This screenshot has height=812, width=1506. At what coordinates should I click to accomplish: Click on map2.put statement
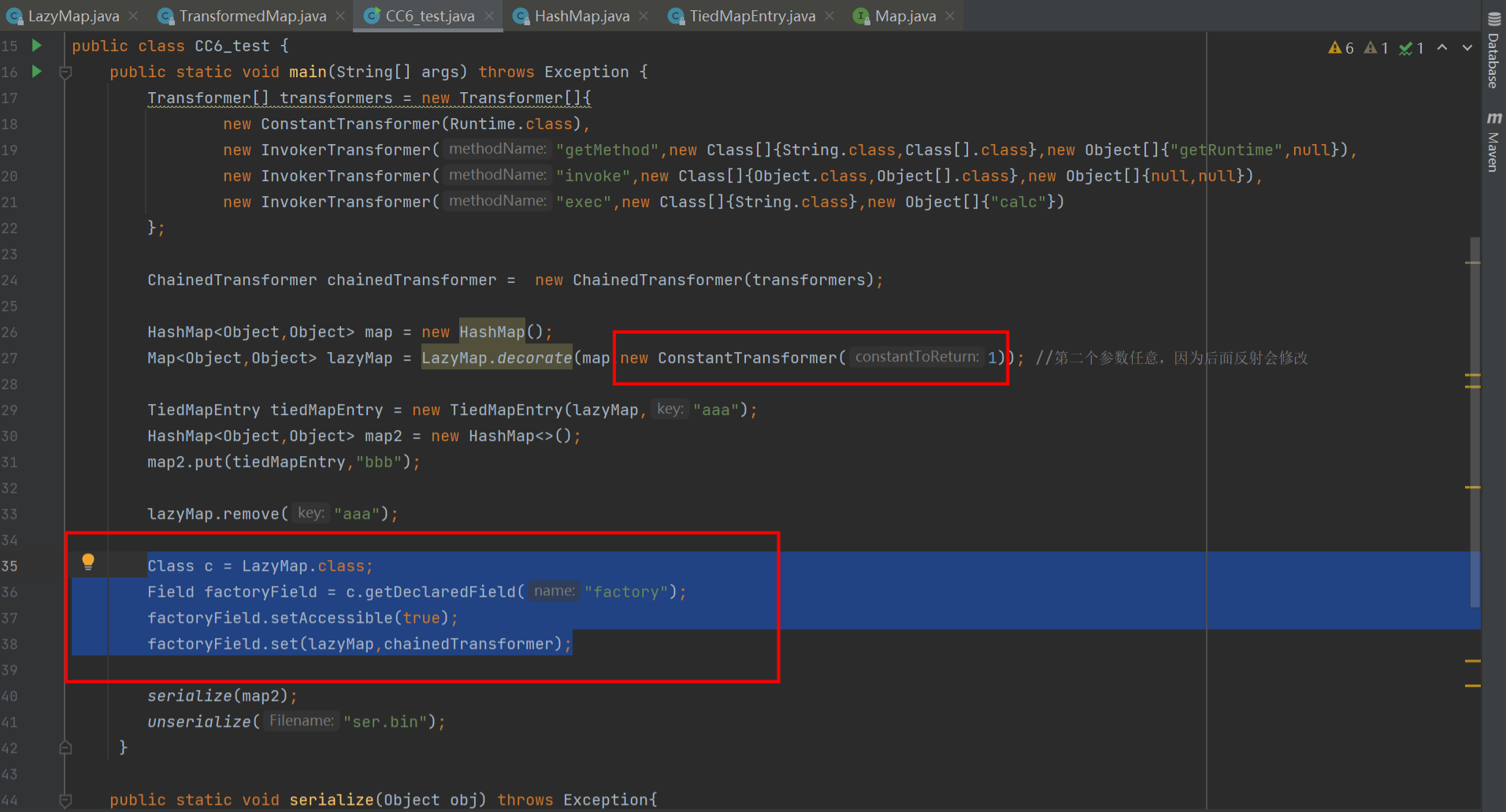(x=284, y=462)
